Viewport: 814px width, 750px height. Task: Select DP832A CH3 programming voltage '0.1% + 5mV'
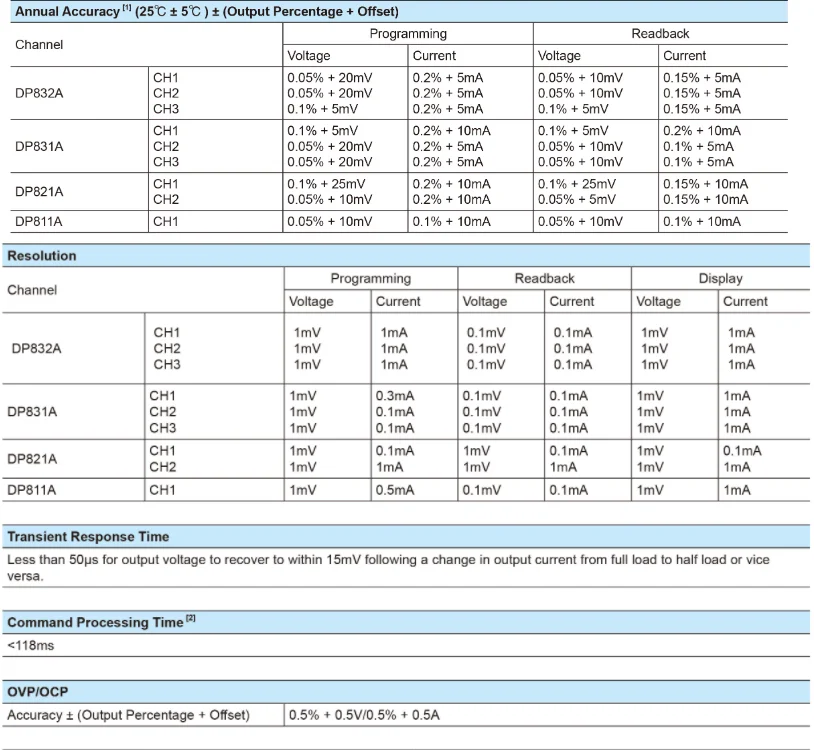322,109
